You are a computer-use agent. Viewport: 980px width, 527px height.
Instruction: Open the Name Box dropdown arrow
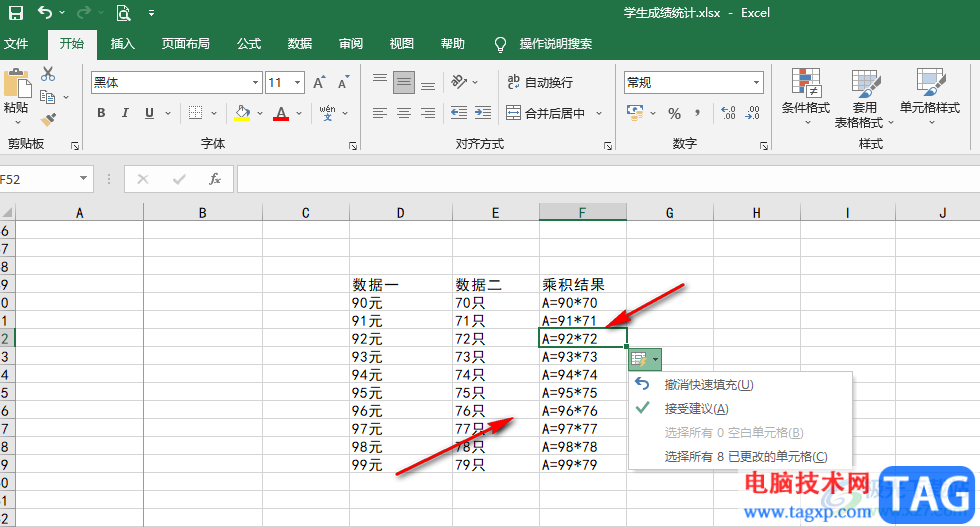click(x=83, y=179)
